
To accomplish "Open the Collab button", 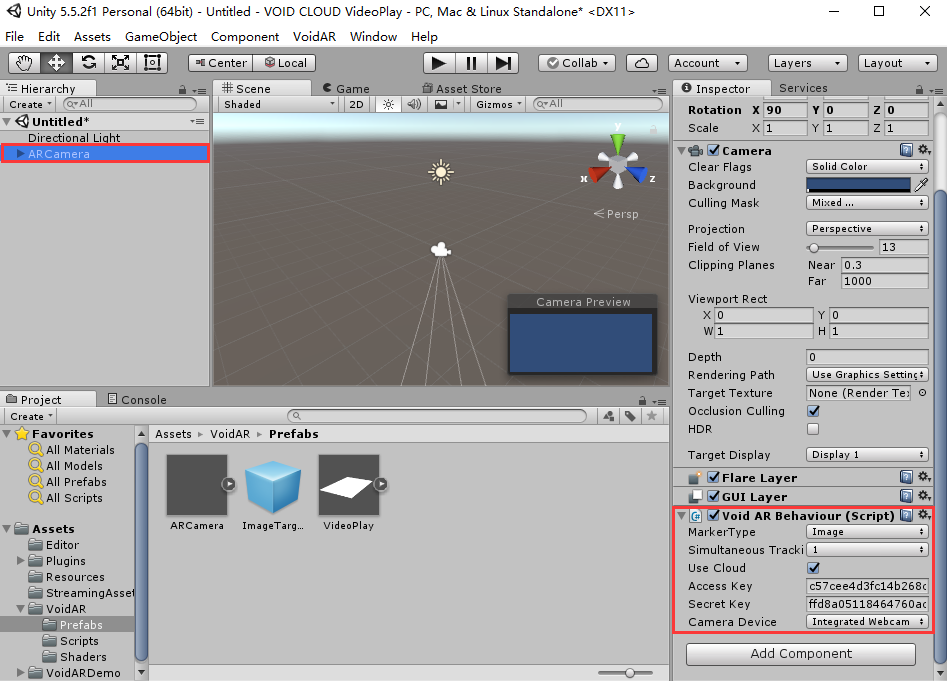I will click(577, 63).
